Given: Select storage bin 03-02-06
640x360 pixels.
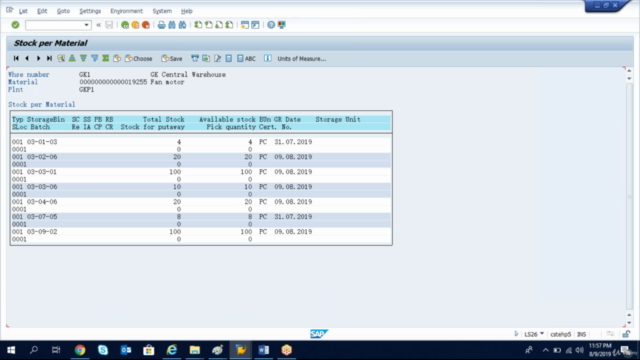Looking at the screenshot, I should [42, 157].
